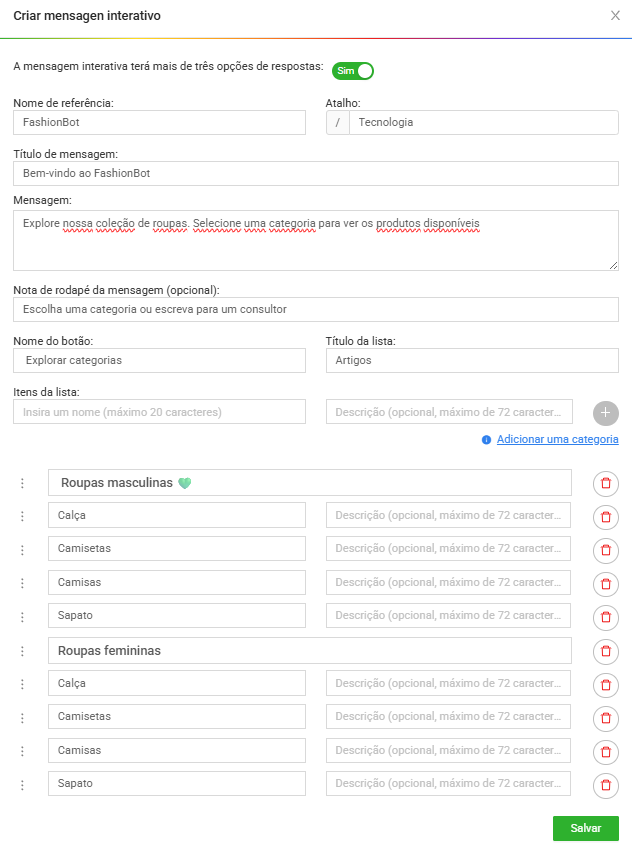Image resolution: width=632 pixels, height=847 pixels.
Task: Add description for Camisetas under Roupas femininas
Action: [x=448, y=717]
